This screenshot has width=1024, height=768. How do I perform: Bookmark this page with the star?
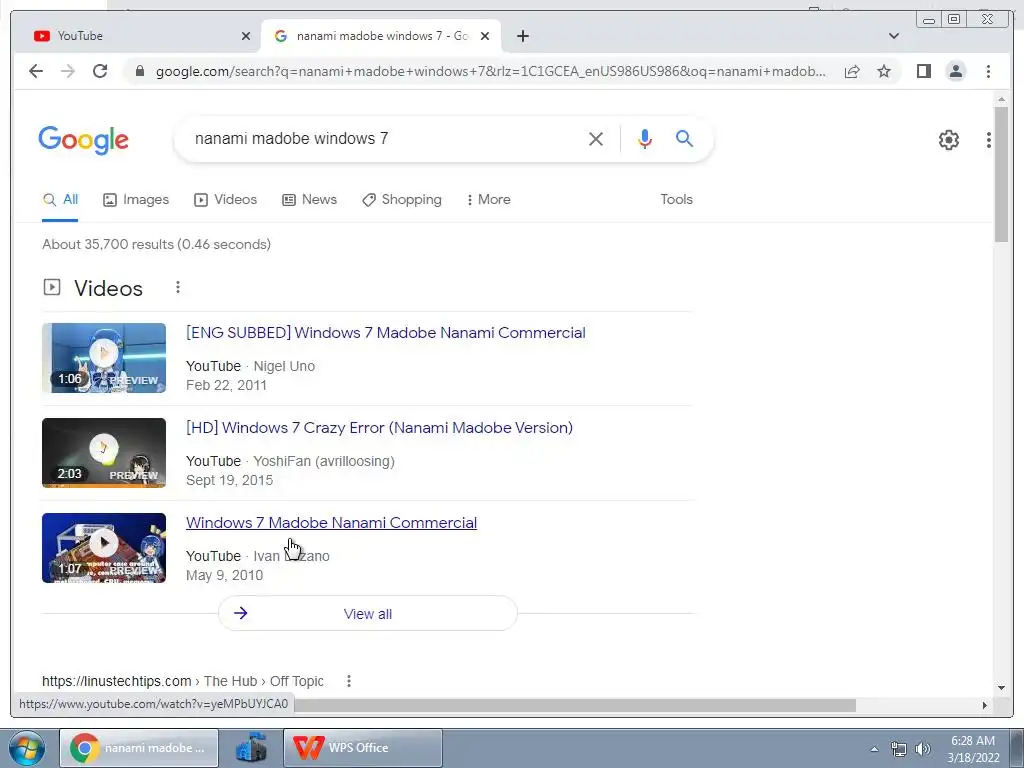tap(884, 71)
